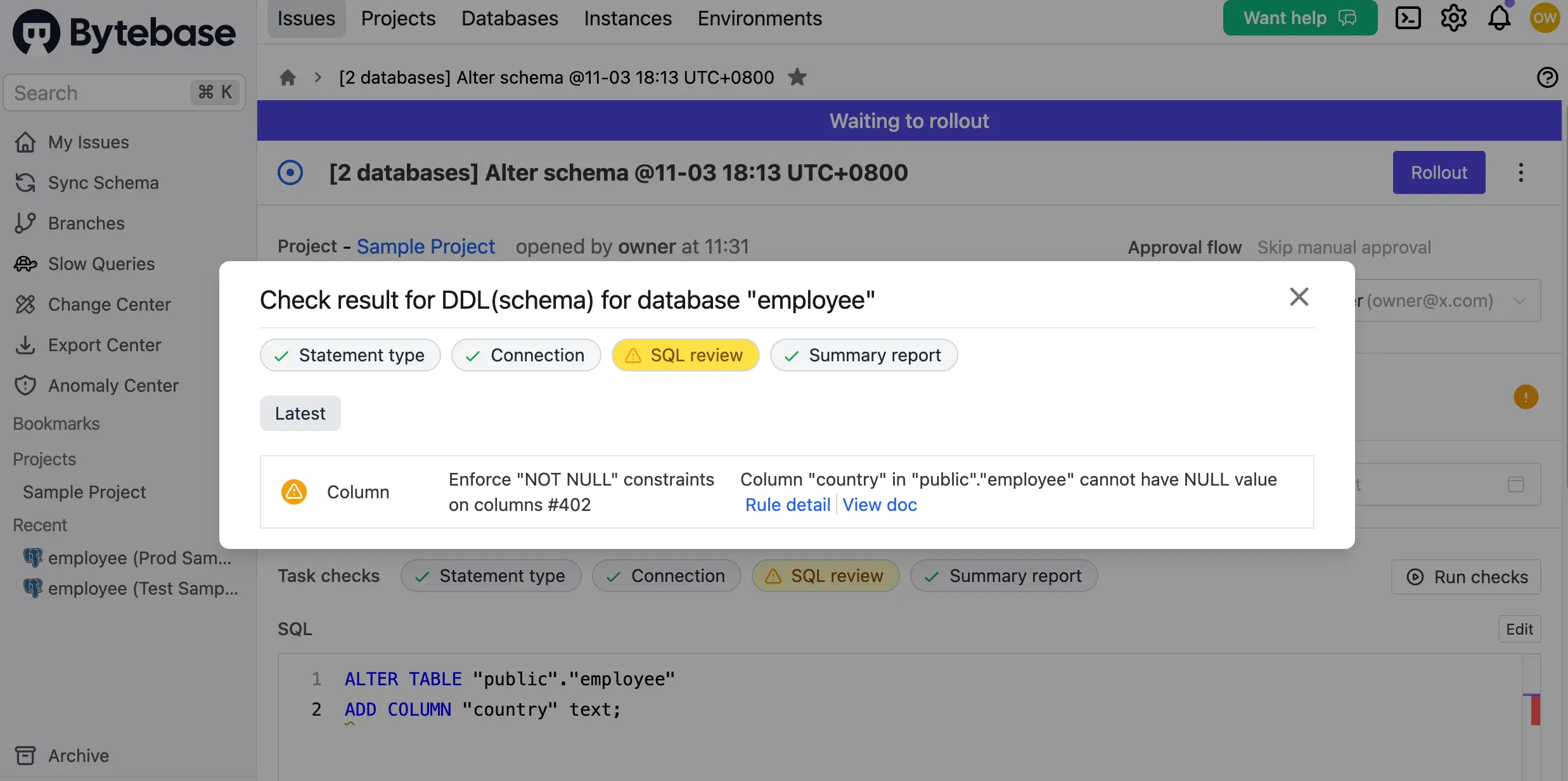
Task: Star this issue as bookmark
Action: (797, 77)
